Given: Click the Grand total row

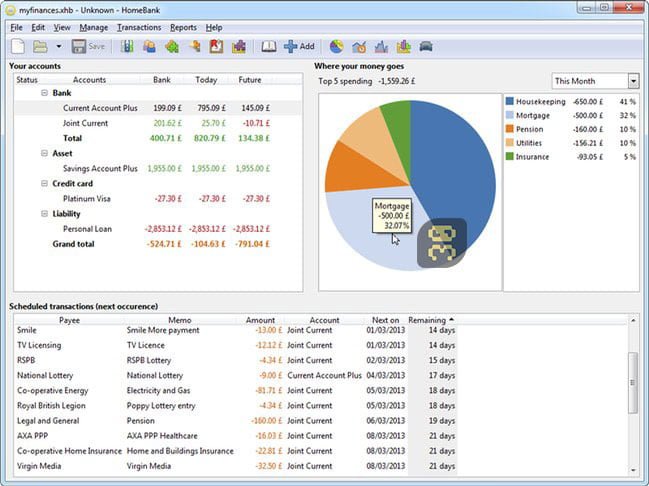Looking at the screenshot, I should 158,244.
